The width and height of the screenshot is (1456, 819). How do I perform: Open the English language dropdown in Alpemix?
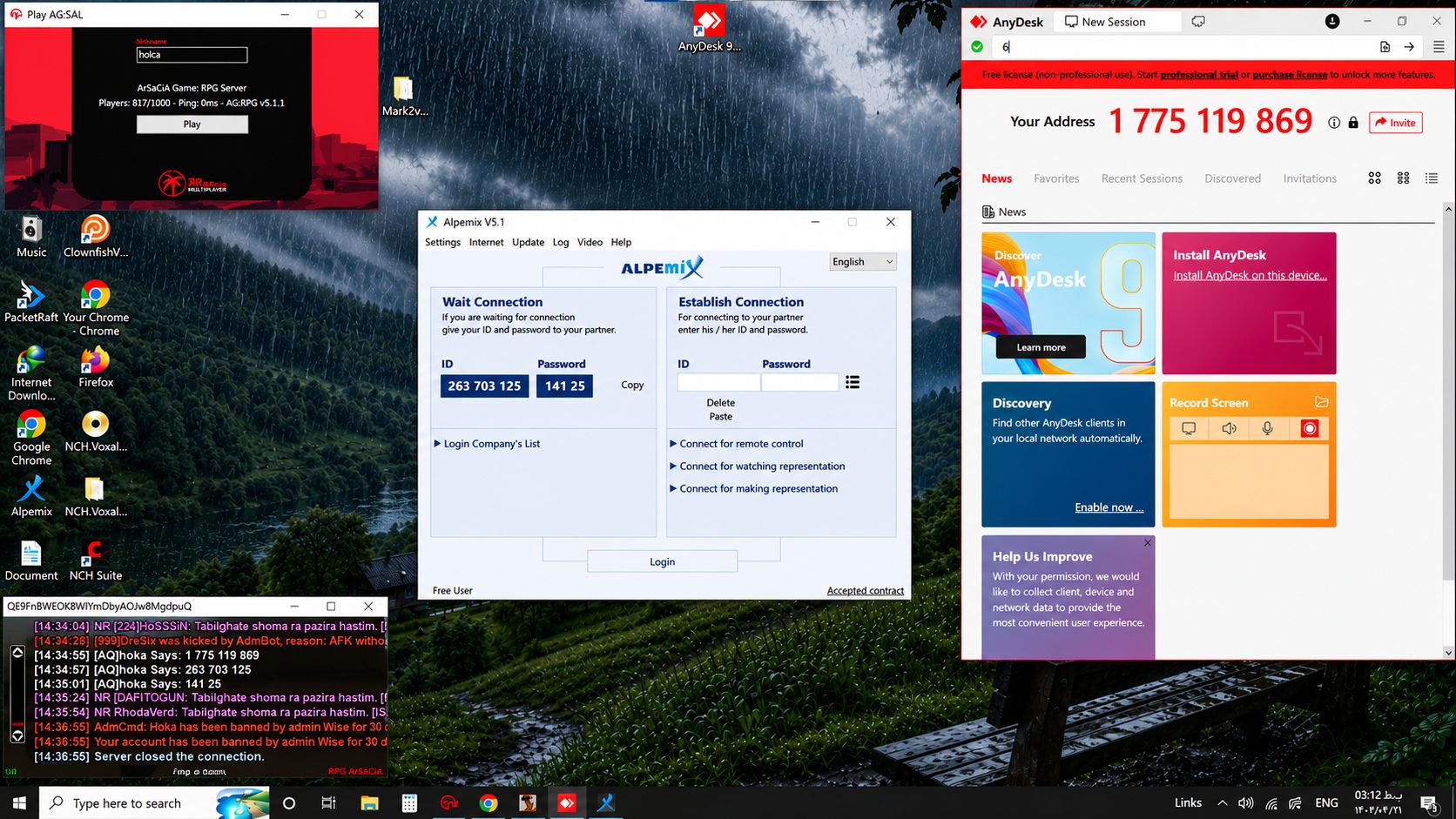tap(862, 262)
